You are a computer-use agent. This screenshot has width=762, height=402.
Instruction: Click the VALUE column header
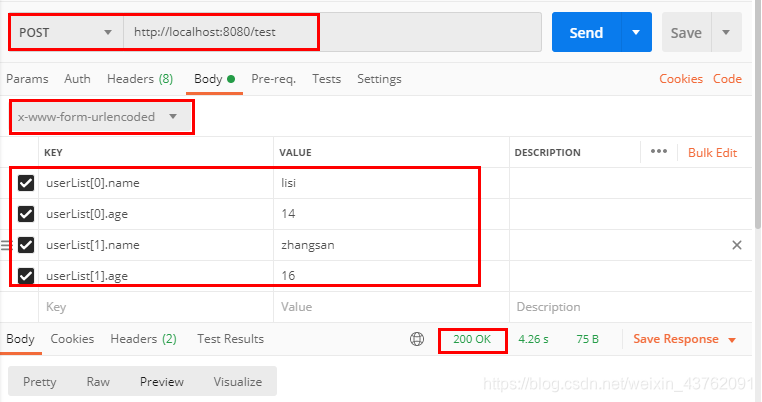(x=295, y=153)
